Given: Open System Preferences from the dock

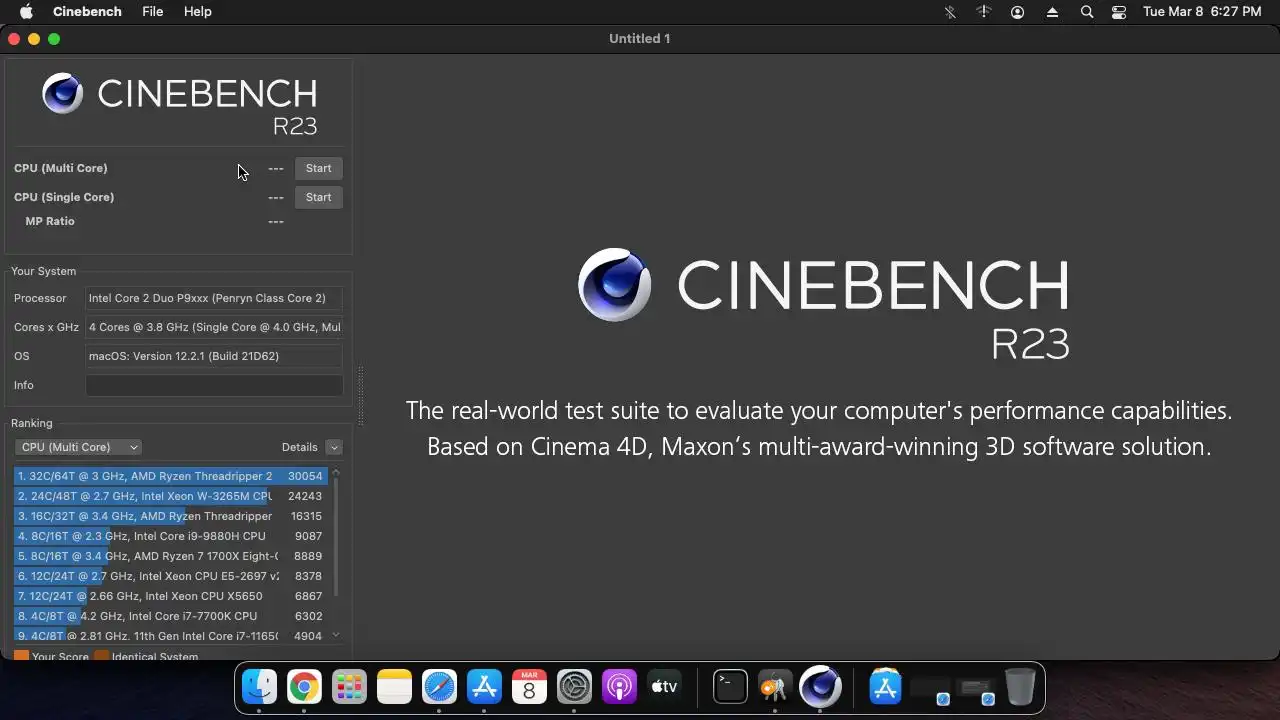Looking at the screenshot, I should [x=574, y=687].
